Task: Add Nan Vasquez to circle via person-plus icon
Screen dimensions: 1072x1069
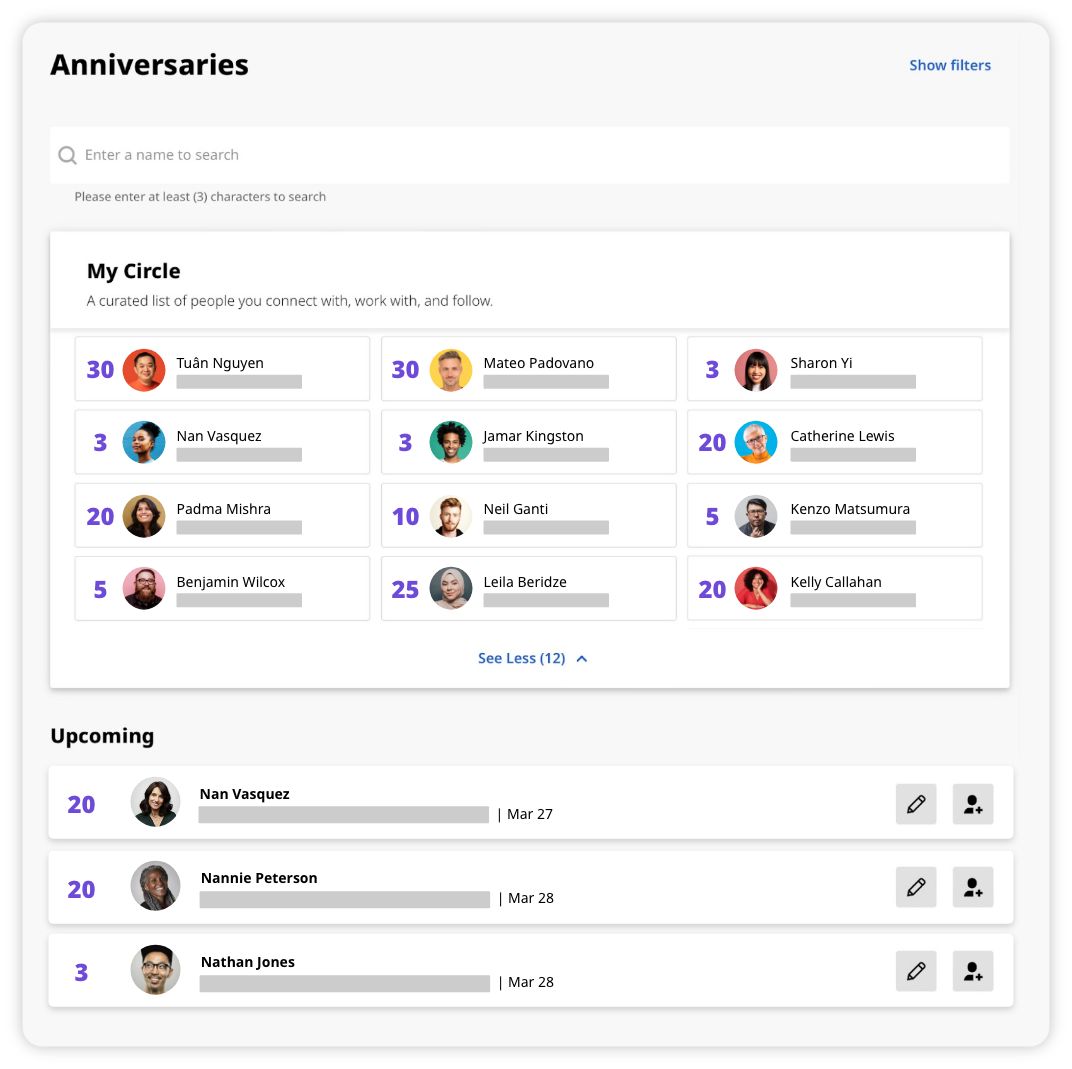Action: 973,804
